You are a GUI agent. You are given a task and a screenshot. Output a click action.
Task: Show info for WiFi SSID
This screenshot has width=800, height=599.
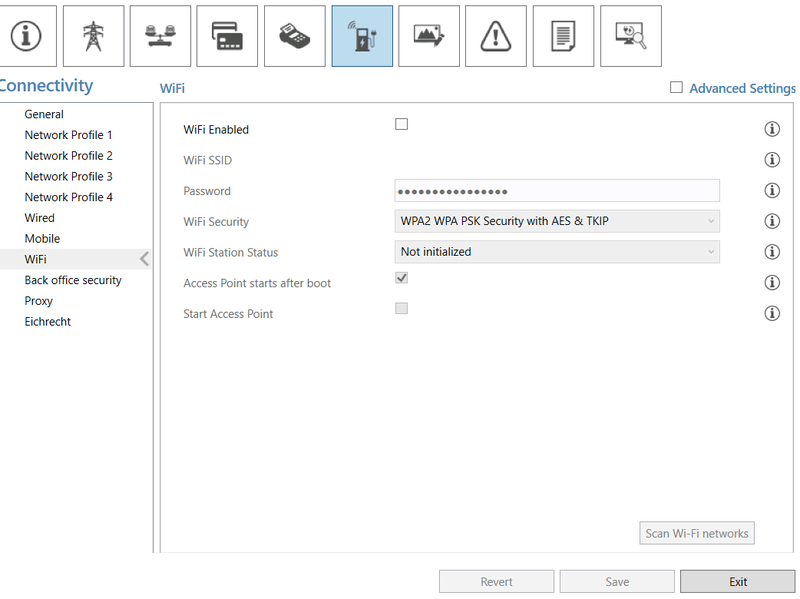pos(772,160)
